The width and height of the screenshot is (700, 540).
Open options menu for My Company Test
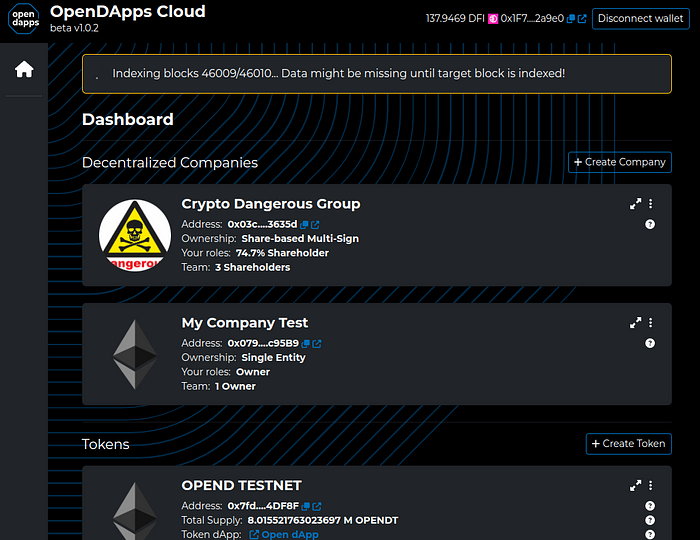pos(650,323)
